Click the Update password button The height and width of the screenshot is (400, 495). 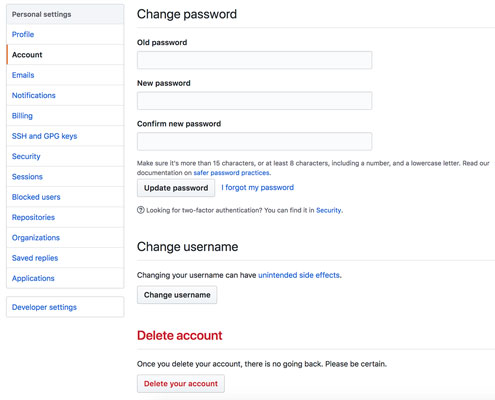coord(176,188)
